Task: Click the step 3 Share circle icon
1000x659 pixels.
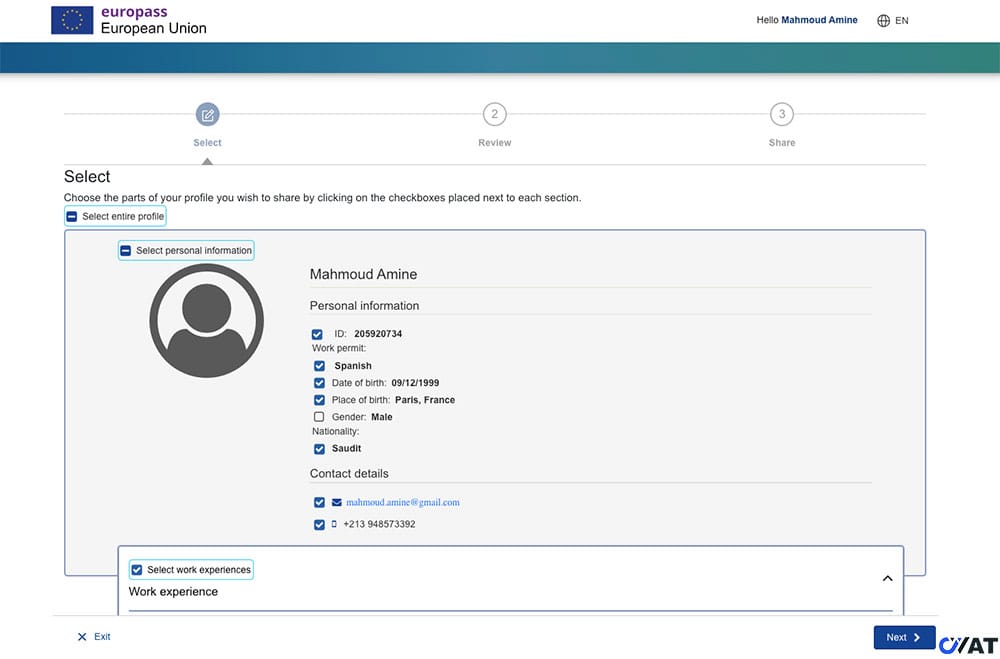Action: coord(782,115)
